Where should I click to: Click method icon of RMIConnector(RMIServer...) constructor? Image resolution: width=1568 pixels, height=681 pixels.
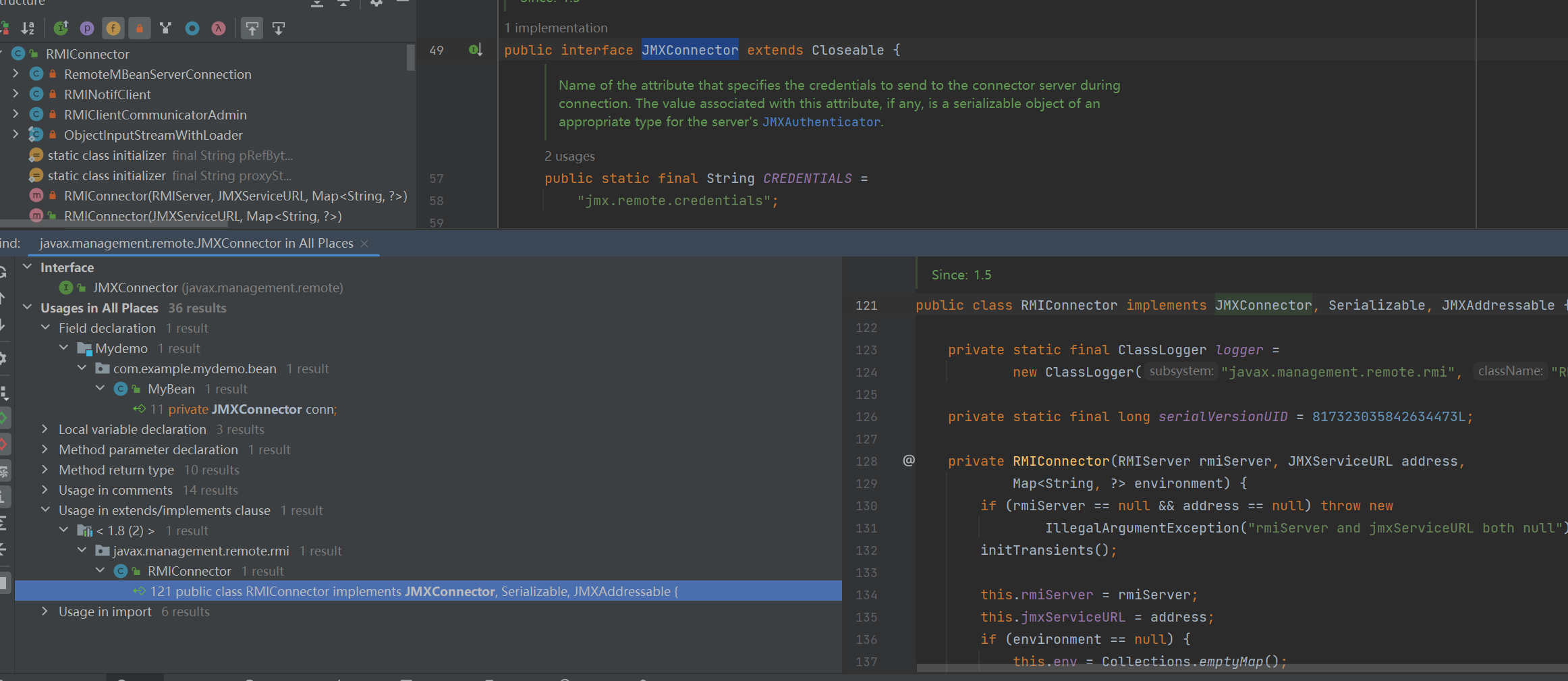click(36, 196)
